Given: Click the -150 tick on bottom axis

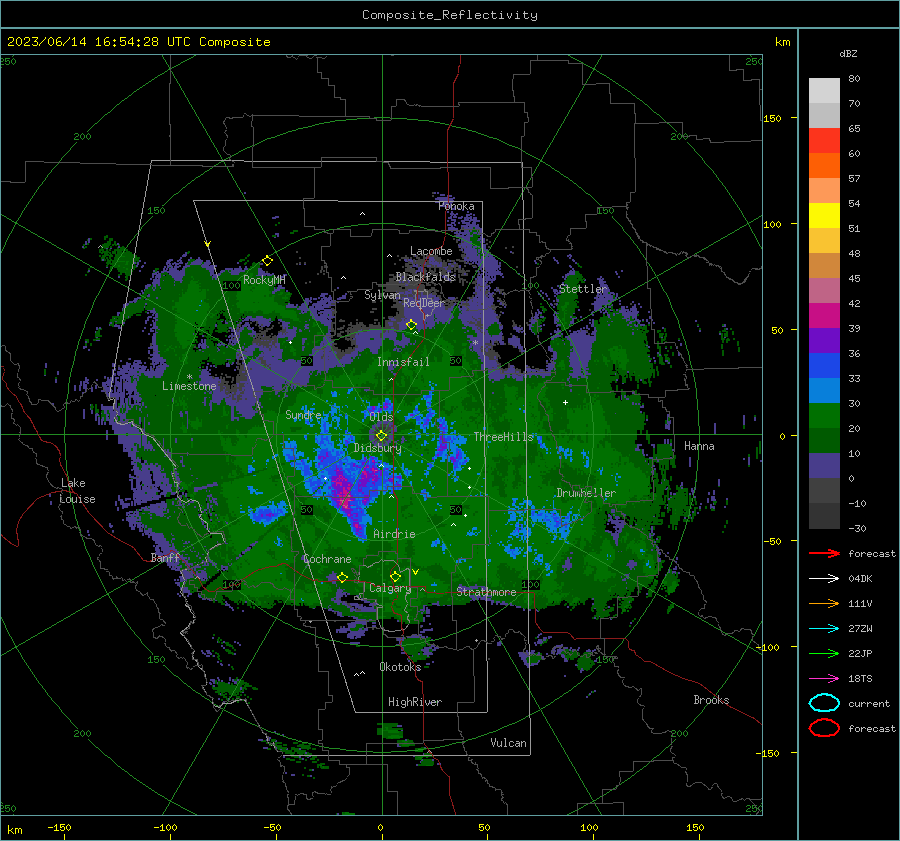Looking at the screenshot, I should coord(59,827).
